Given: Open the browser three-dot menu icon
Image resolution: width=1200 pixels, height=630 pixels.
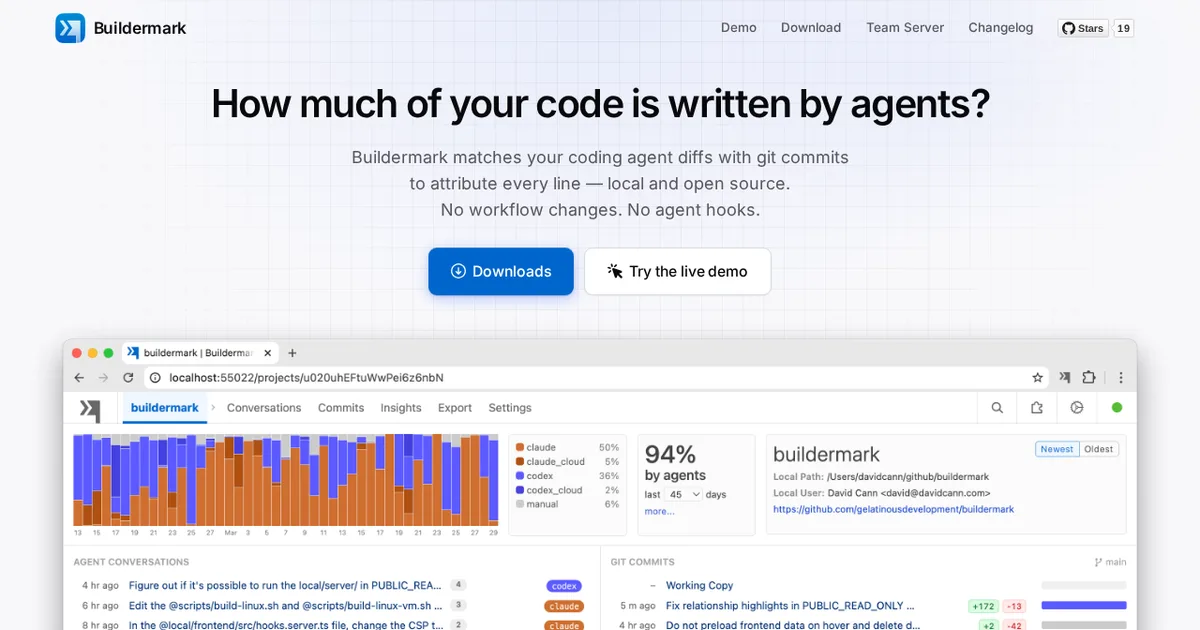Looking at the screenshot, I should coord(1121,378).
